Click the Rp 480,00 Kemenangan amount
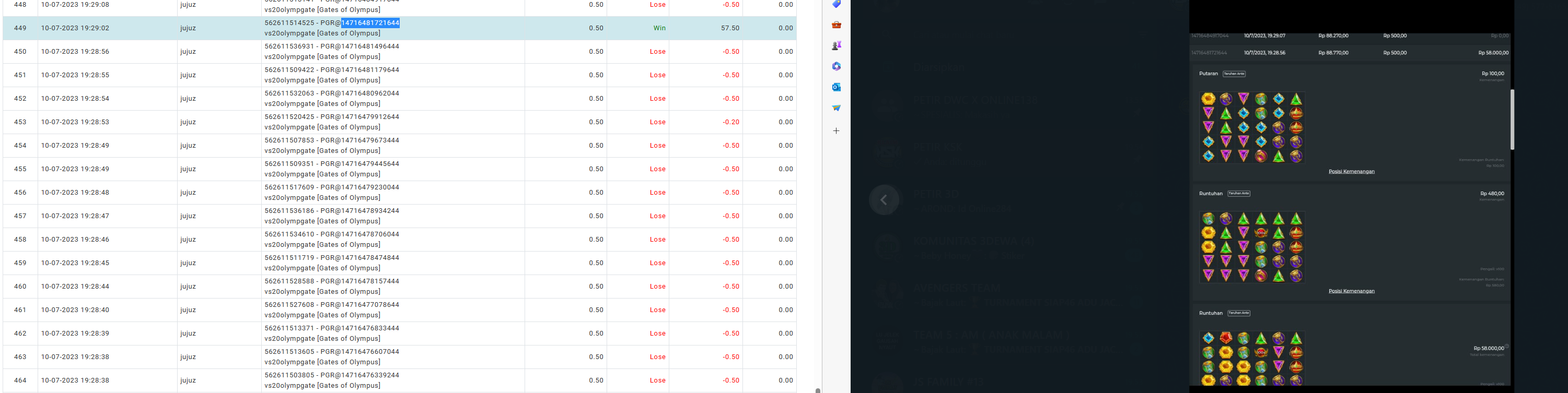This screenshot has width=1568, height=393. click(1492, 194)
